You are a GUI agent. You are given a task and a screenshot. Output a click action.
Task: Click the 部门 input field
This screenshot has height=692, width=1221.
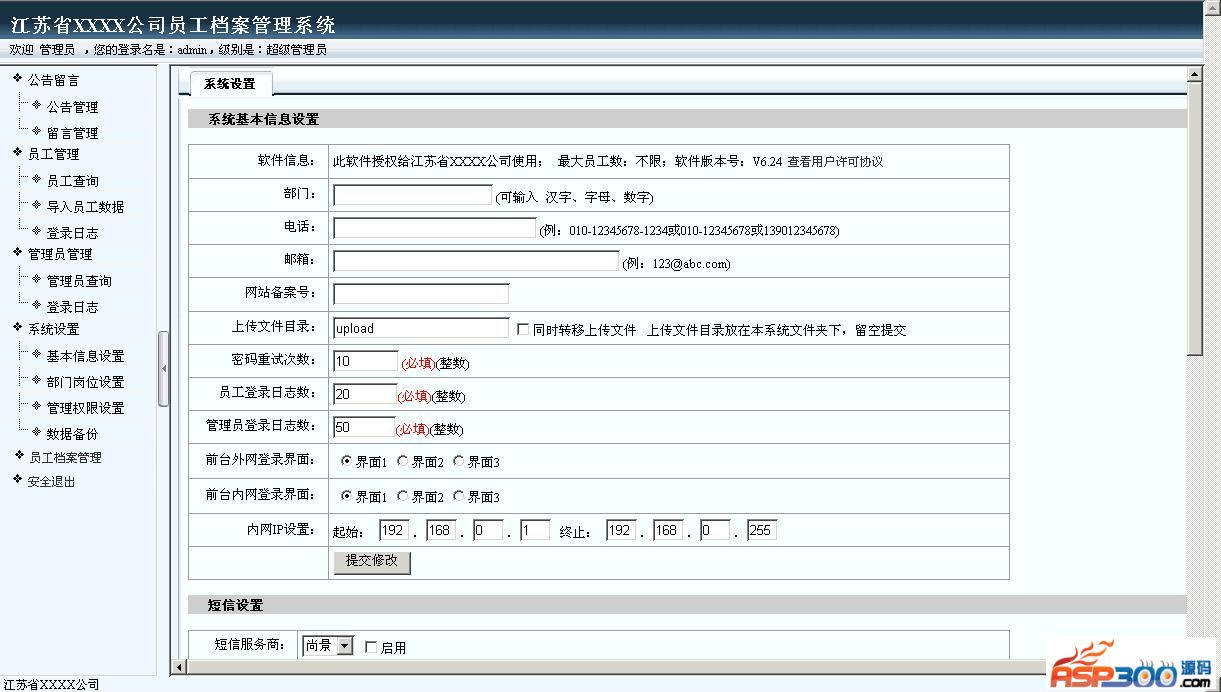[x=413, y=195]
